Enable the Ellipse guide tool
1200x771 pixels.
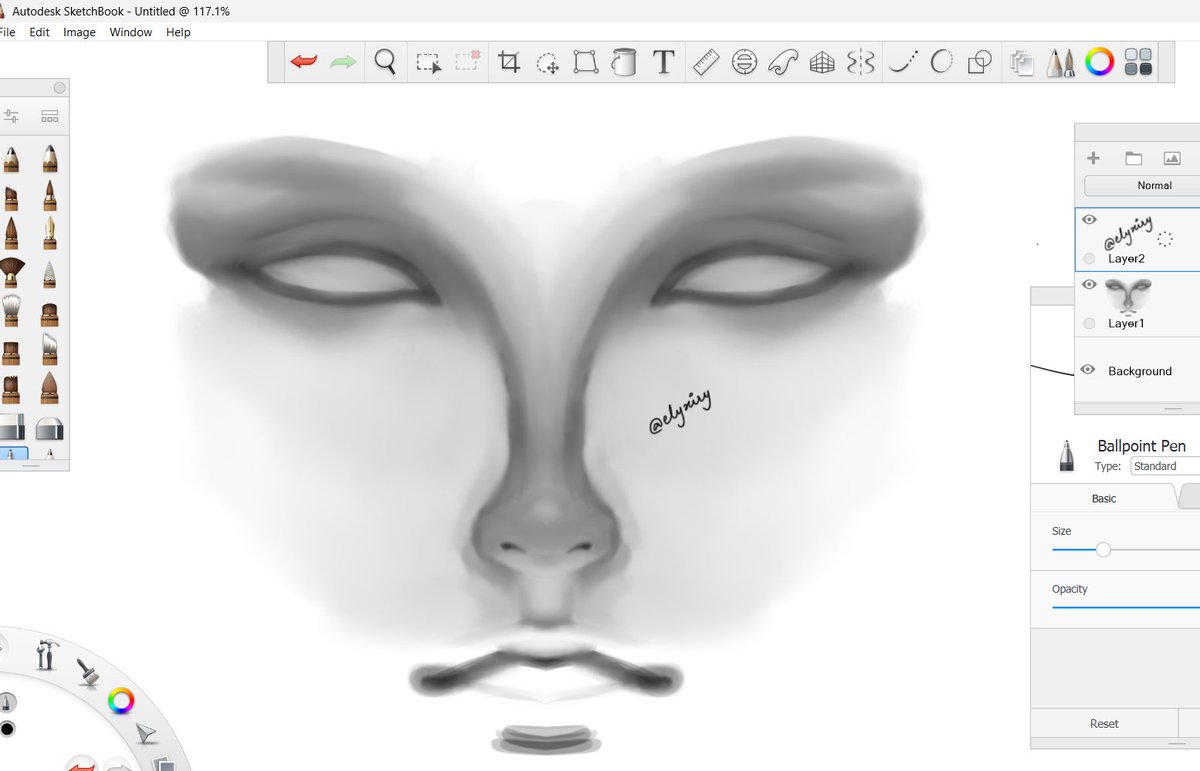[744, 62]
